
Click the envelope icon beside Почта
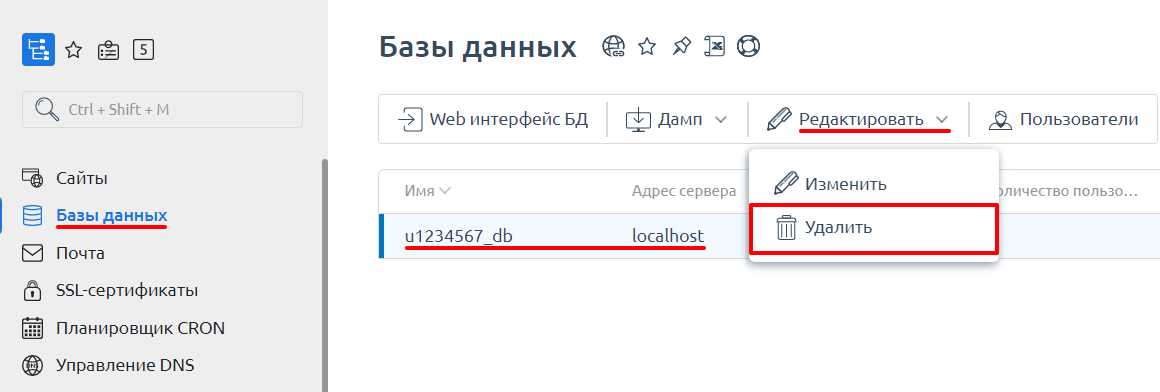[33, 254]
